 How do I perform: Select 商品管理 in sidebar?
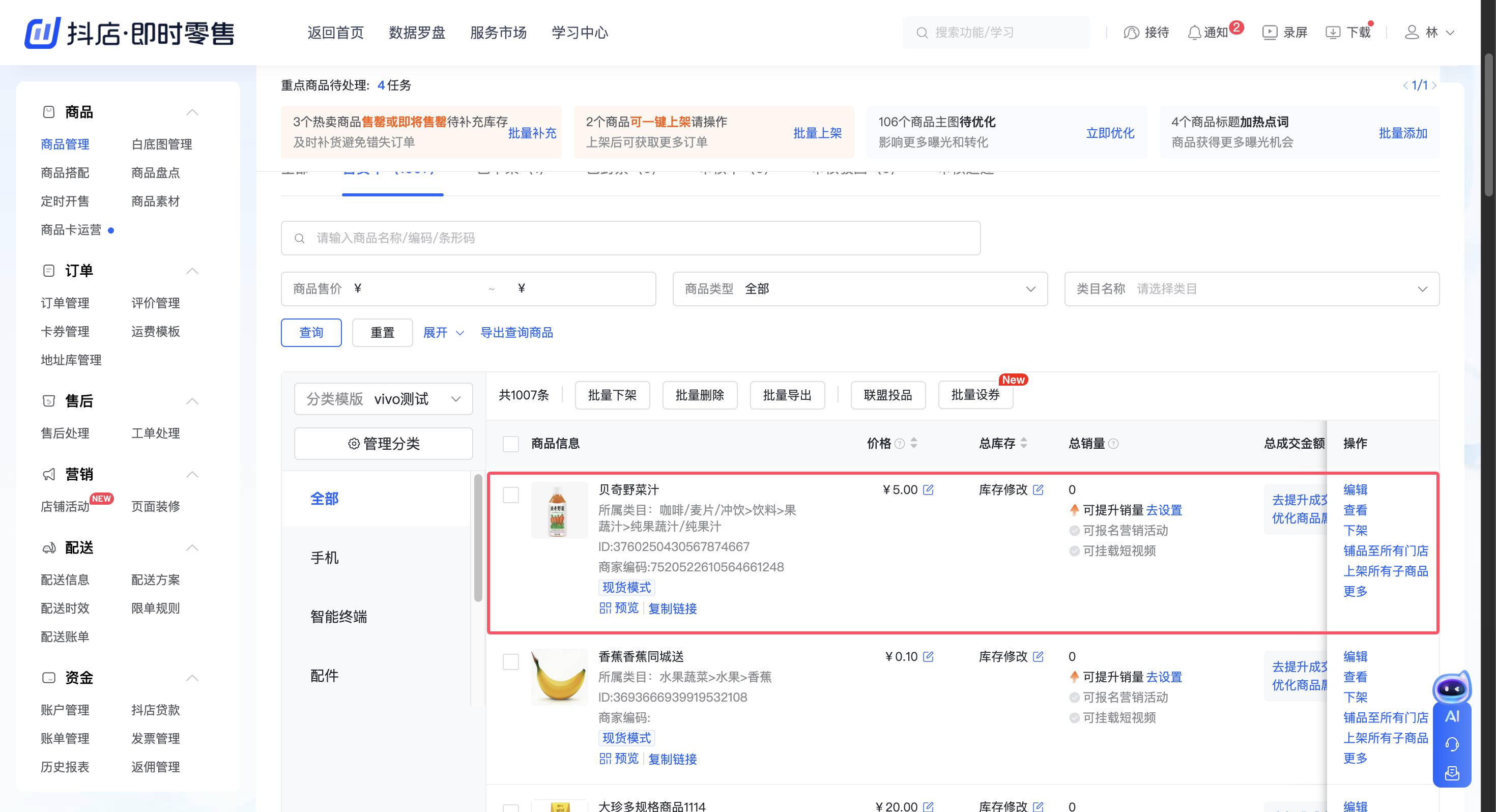(x=65, y=144)
